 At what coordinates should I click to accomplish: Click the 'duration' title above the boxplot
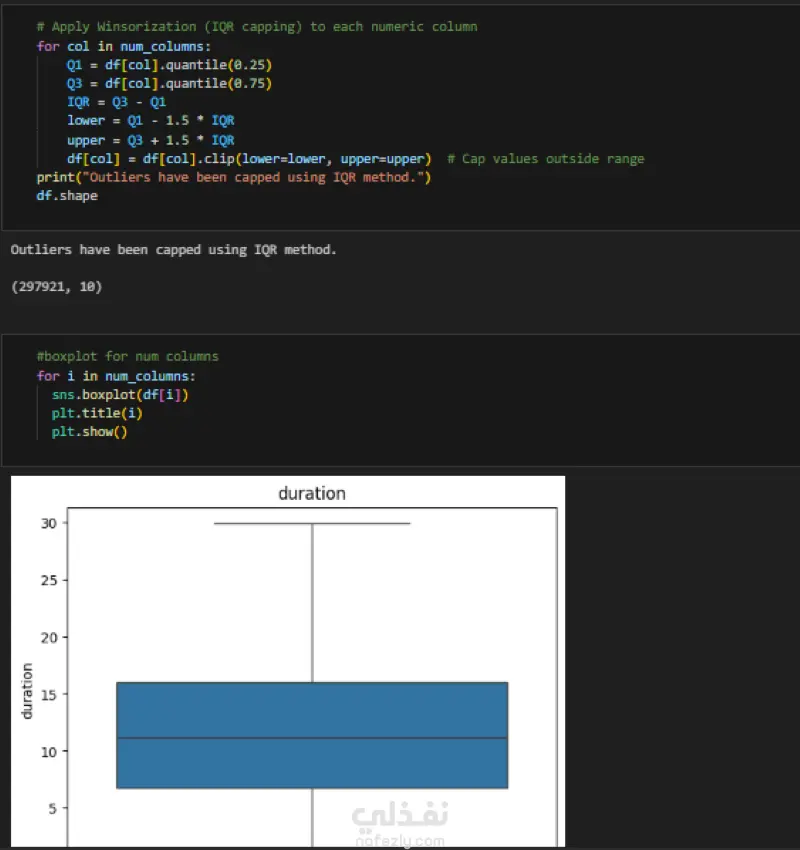tap(312, 493)
